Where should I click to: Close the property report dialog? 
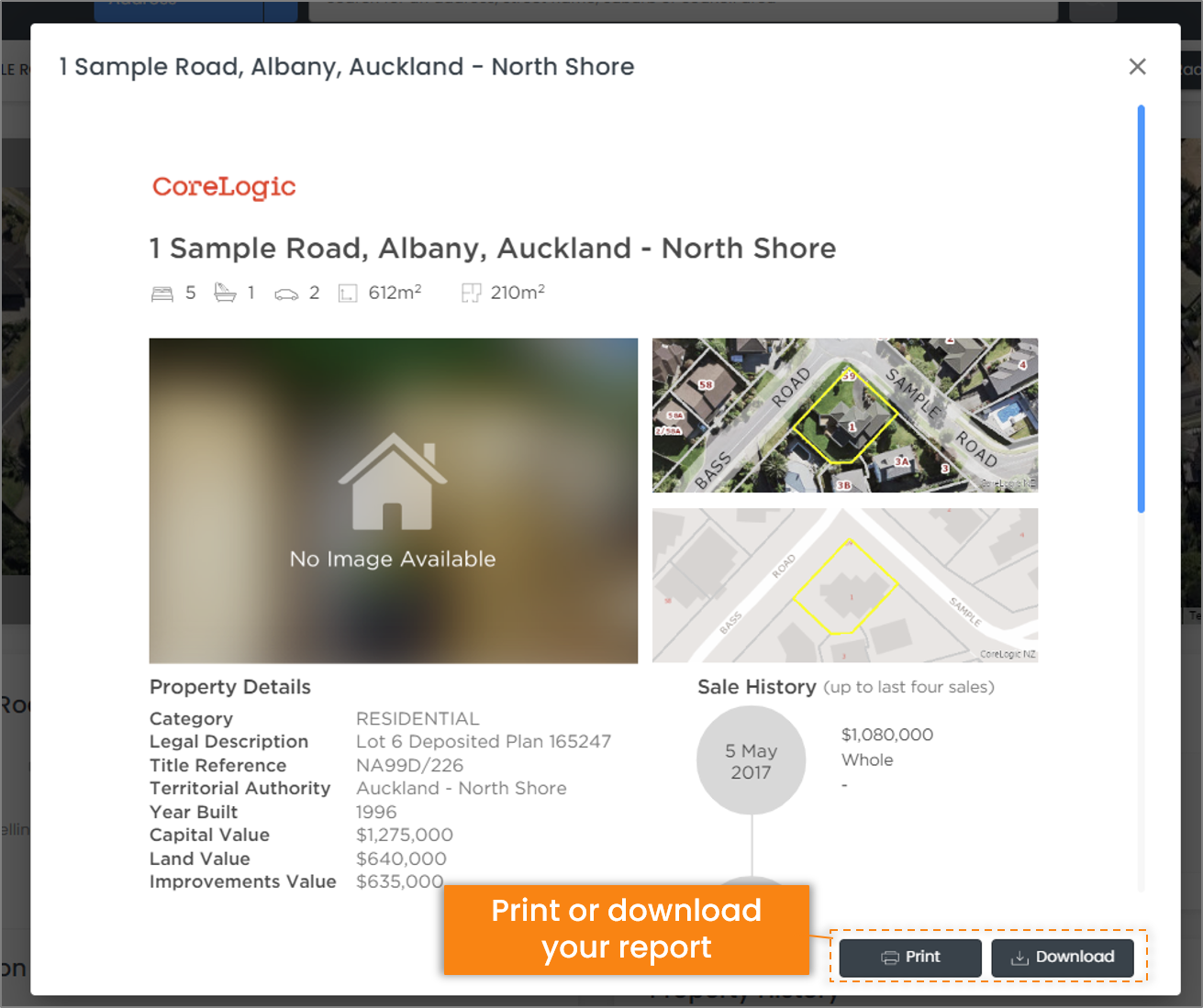pos(1137,66)
